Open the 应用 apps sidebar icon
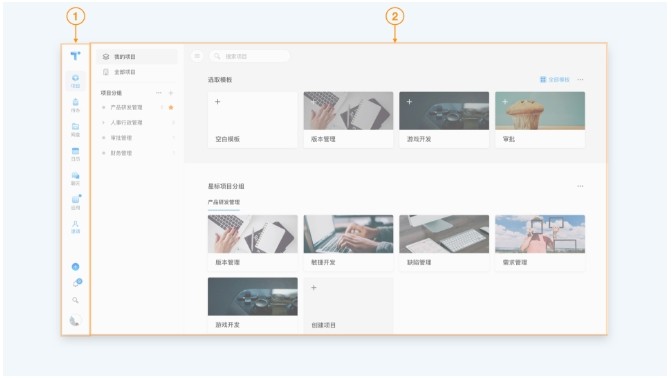Image resolution: width=672 pixels, height=378 pixels. click(75, 202)
